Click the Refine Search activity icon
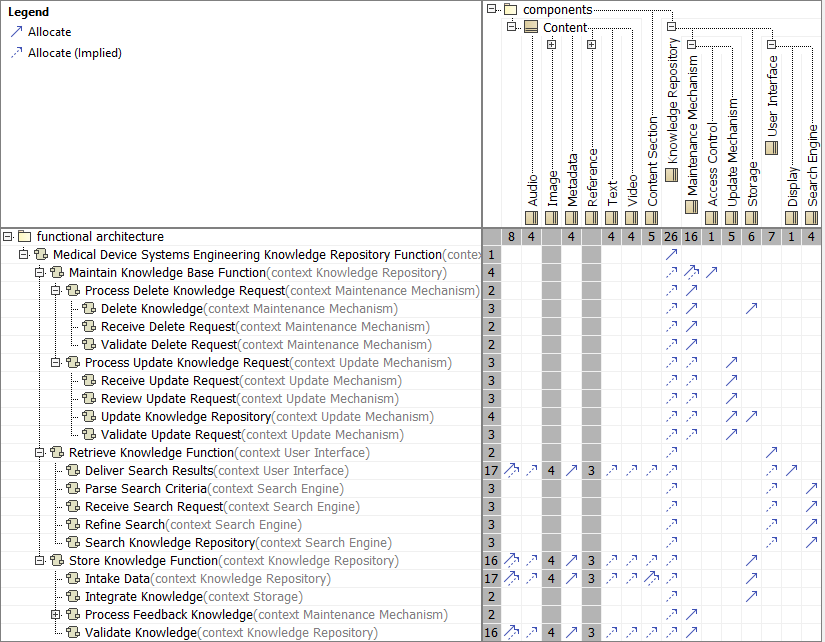 point(73,525)
